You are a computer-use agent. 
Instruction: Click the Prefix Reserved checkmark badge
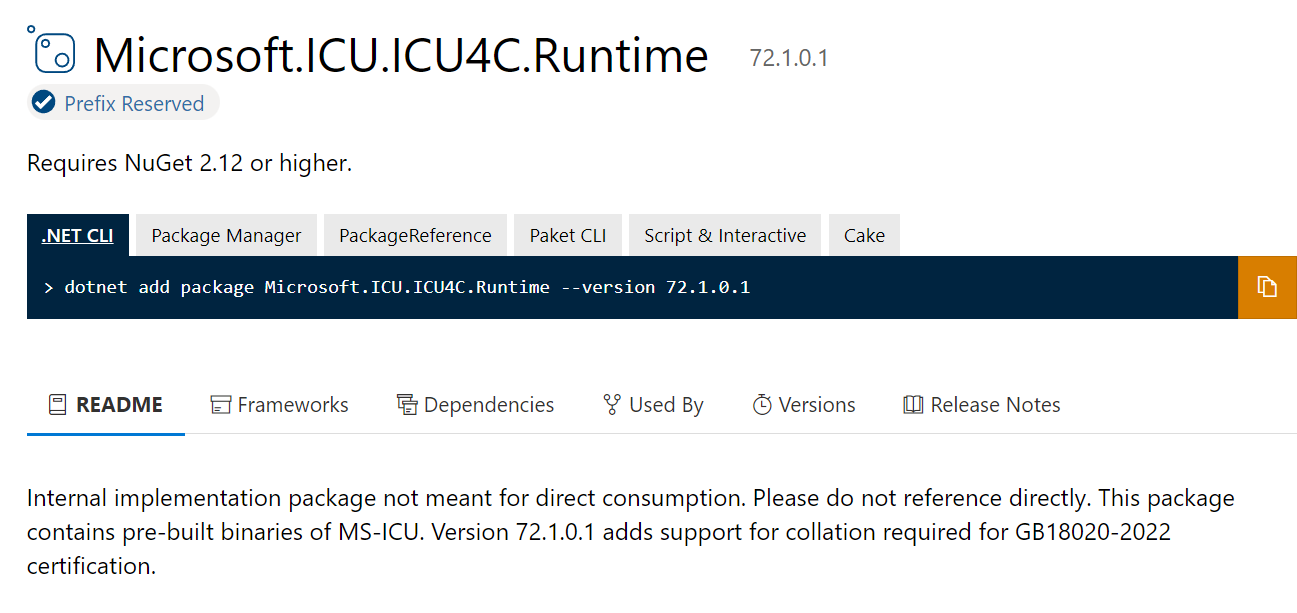pos(42,101)
